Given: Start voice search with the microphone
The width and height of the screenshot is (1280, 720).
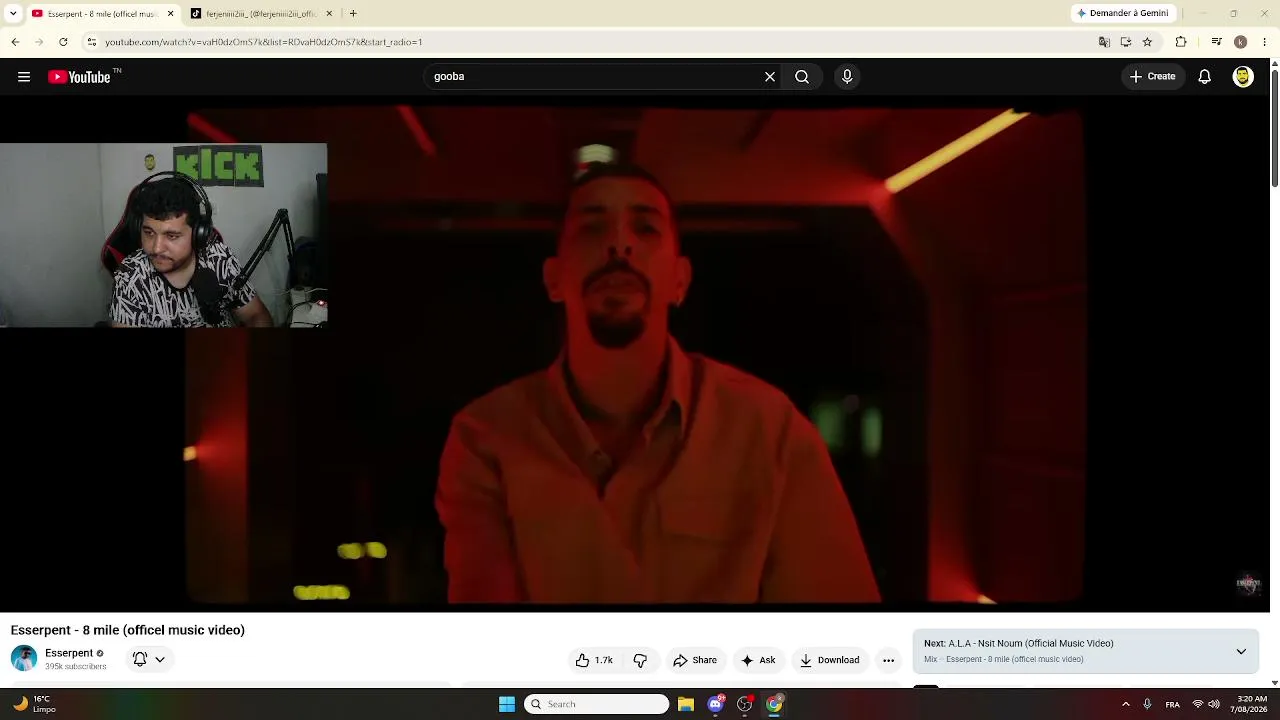Looking at the screenshot, I should click(847, 77).
